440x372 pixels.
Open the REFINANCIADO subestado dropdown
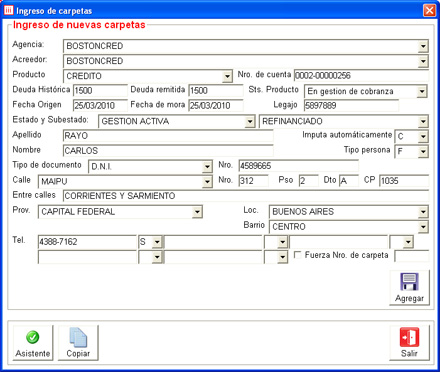coord(423,122)
